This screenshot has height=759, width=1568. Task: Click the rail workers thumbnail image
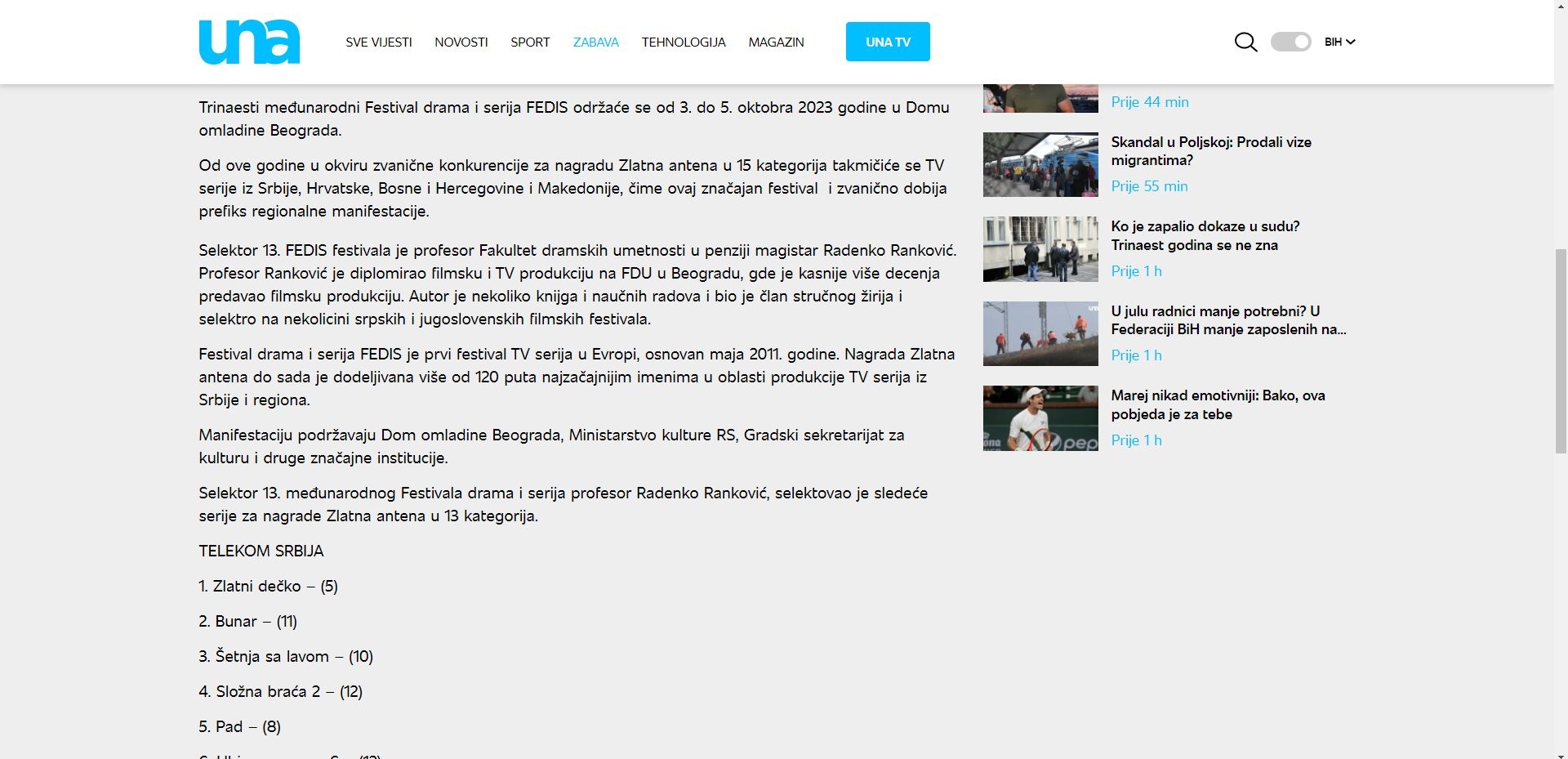1040,333
